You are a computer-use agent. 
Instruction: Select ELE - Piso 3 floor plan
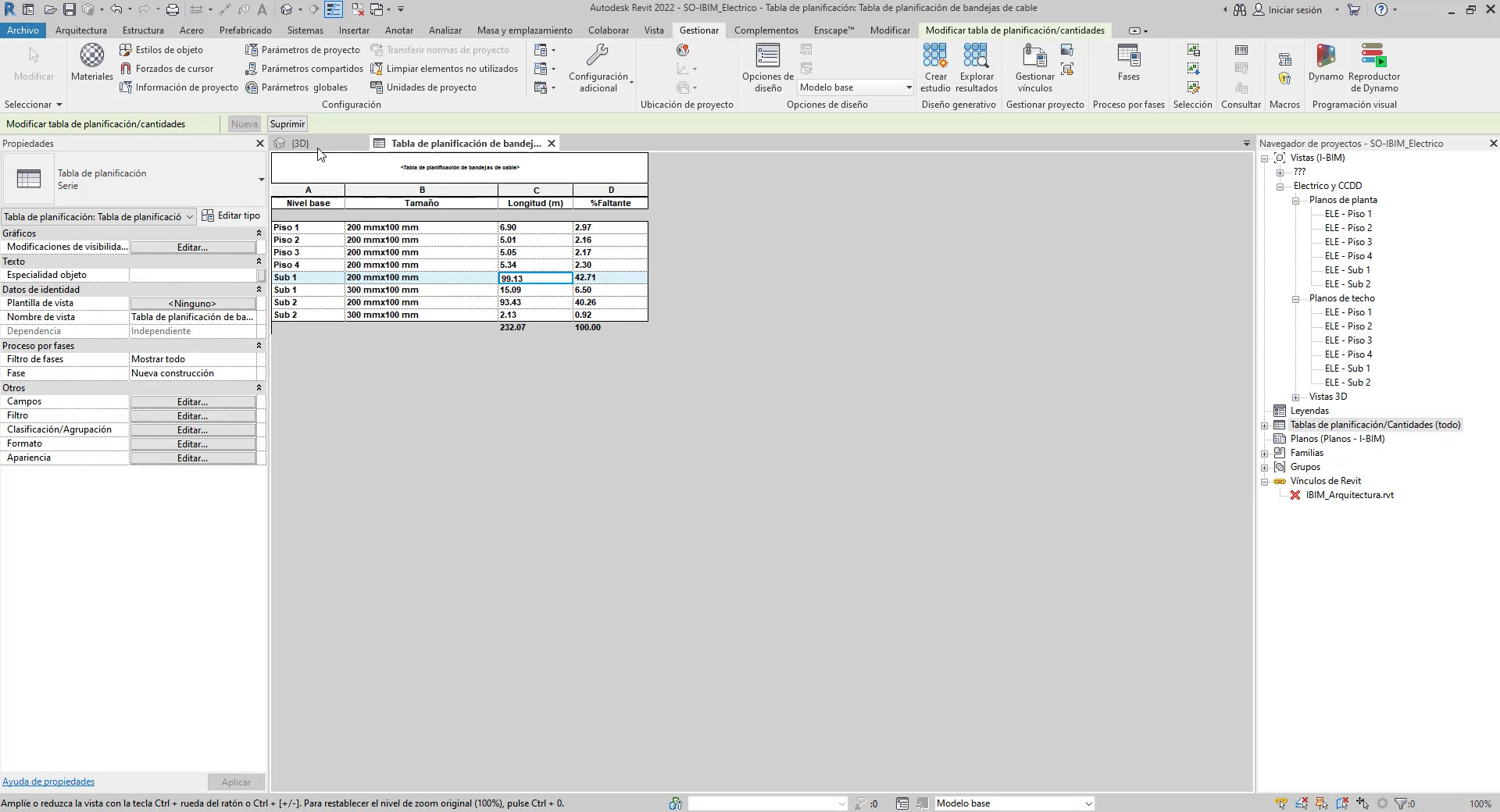(x=1348, y=242)
